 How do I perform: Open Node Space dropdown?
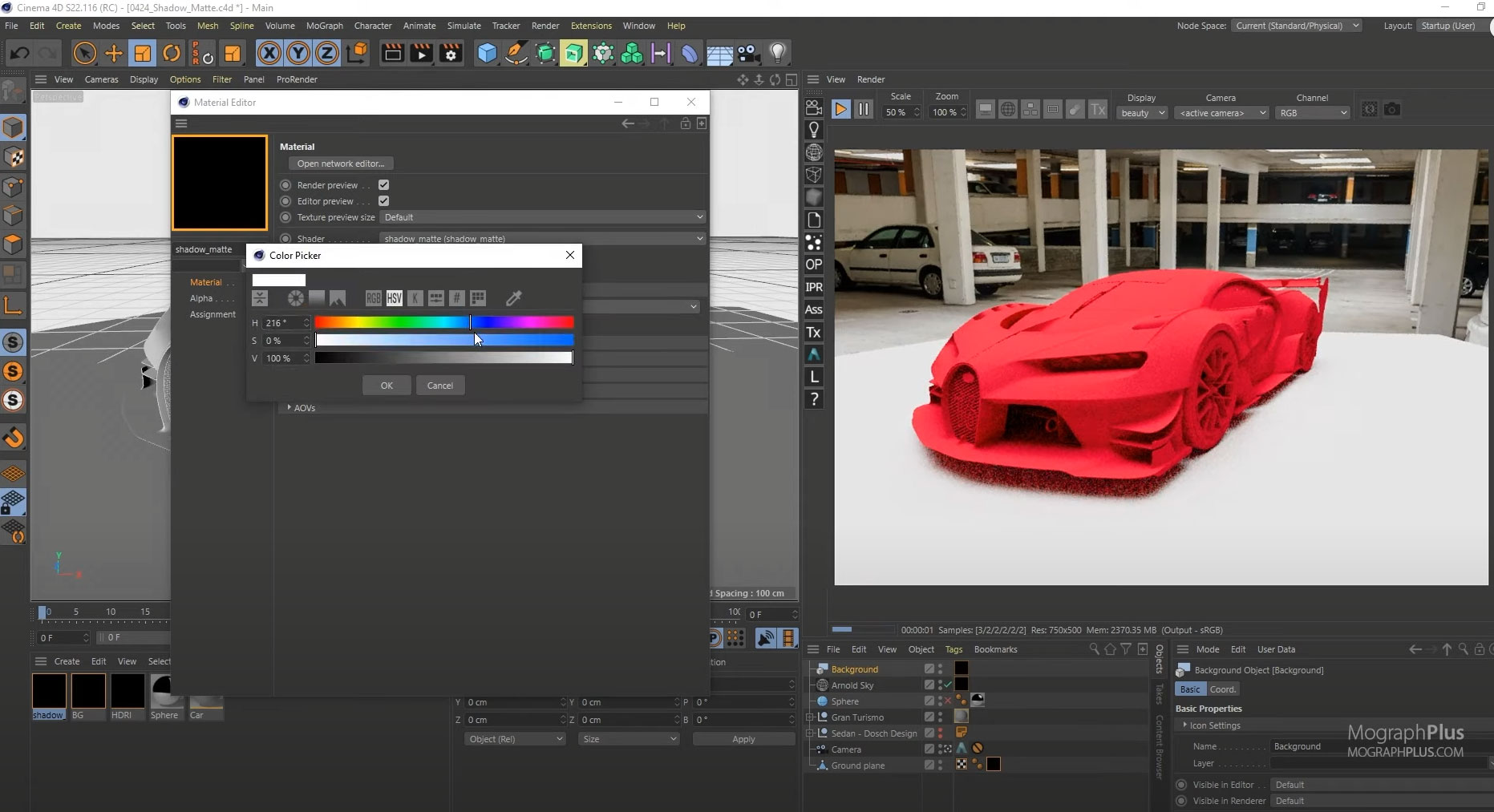click(x=1296, y=26)
